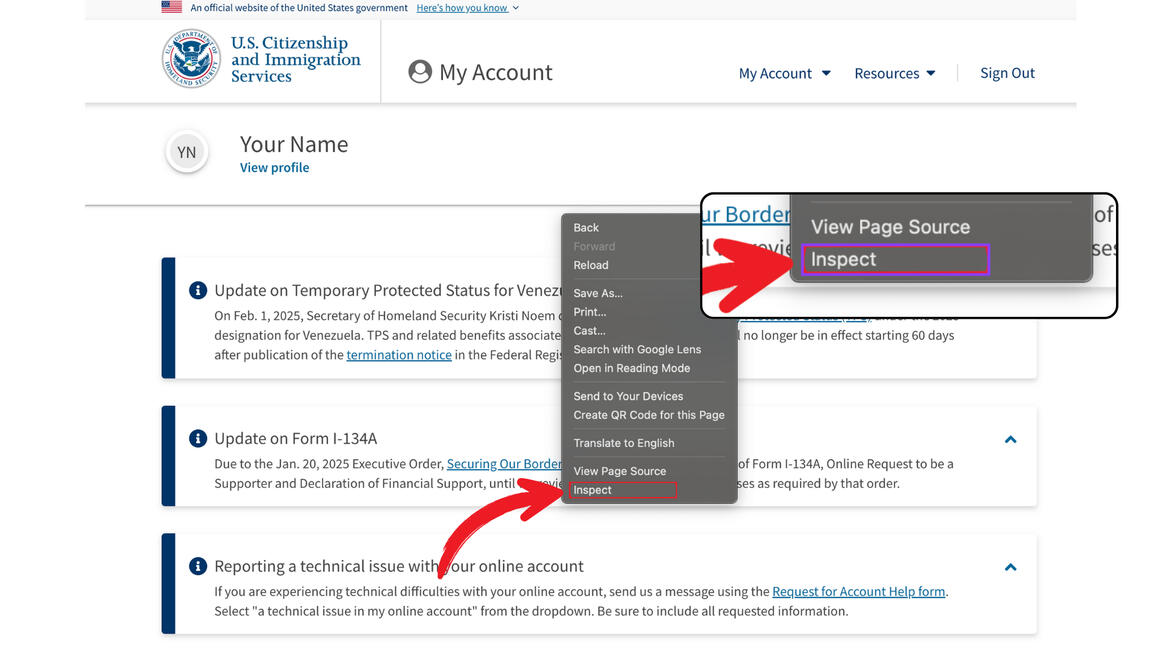Screen dimensions: 1162x653
Task: Click Create QR Code for this Page
Action: pos(648,415)
